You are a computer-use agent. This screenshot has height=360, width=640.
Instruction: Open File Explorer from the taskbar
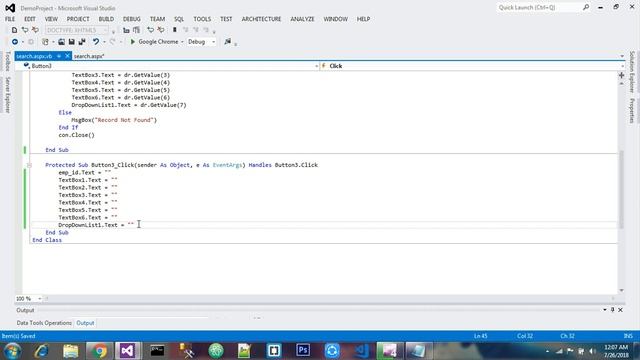click(70, 351)
